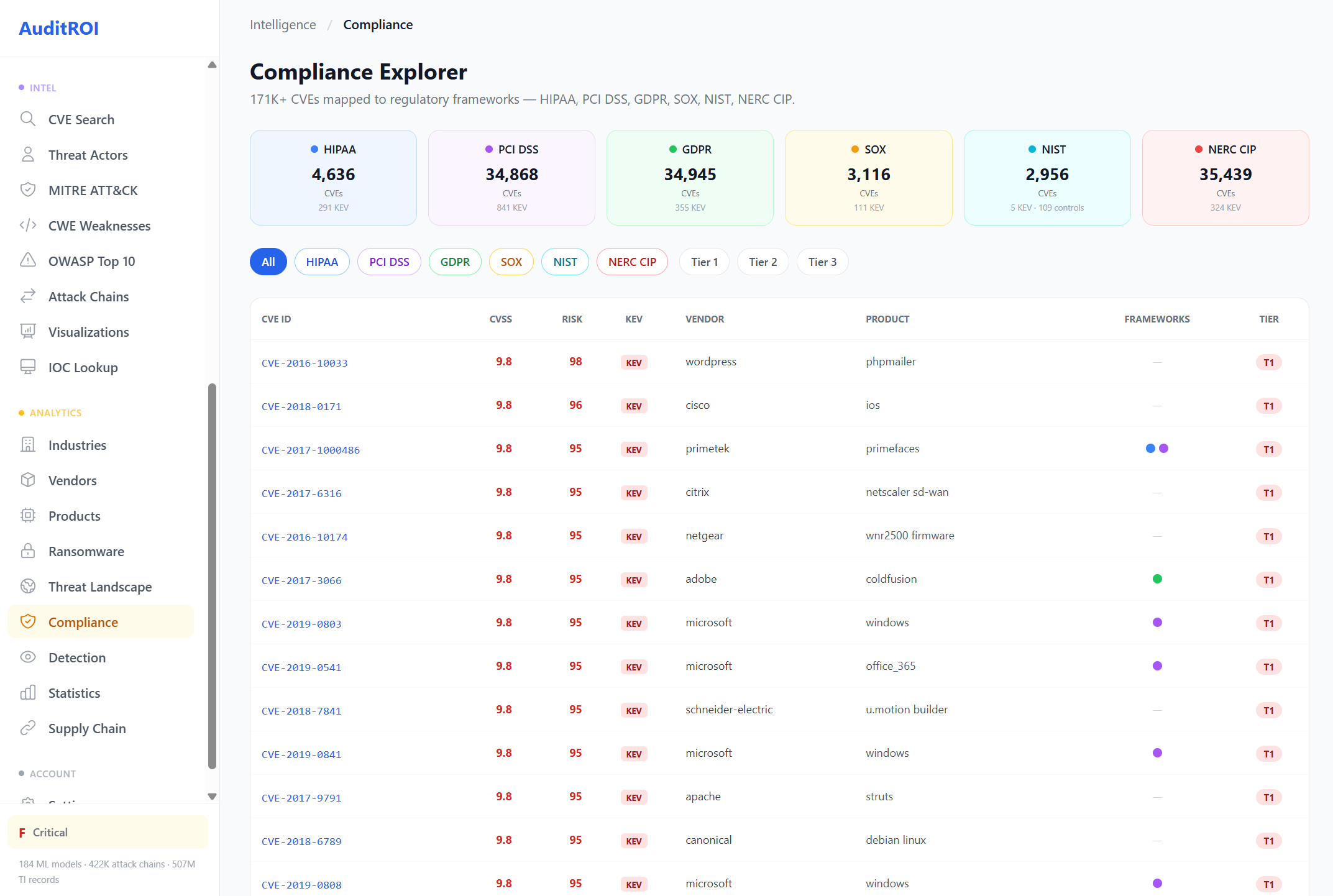This screenshot has width=1333, height=896.
Task: Open the SOX framework card details
Action: click(868, 178)
